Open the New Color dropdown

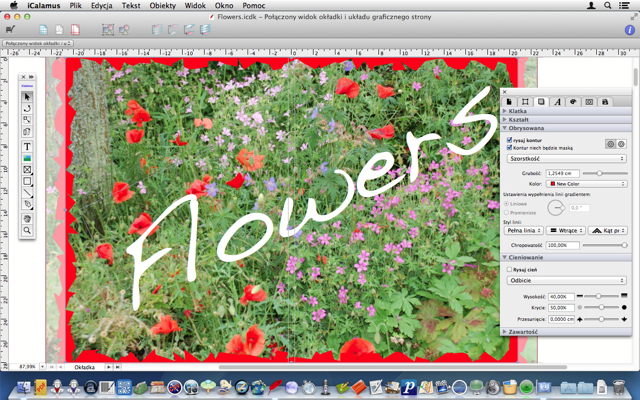click(586, 184)
